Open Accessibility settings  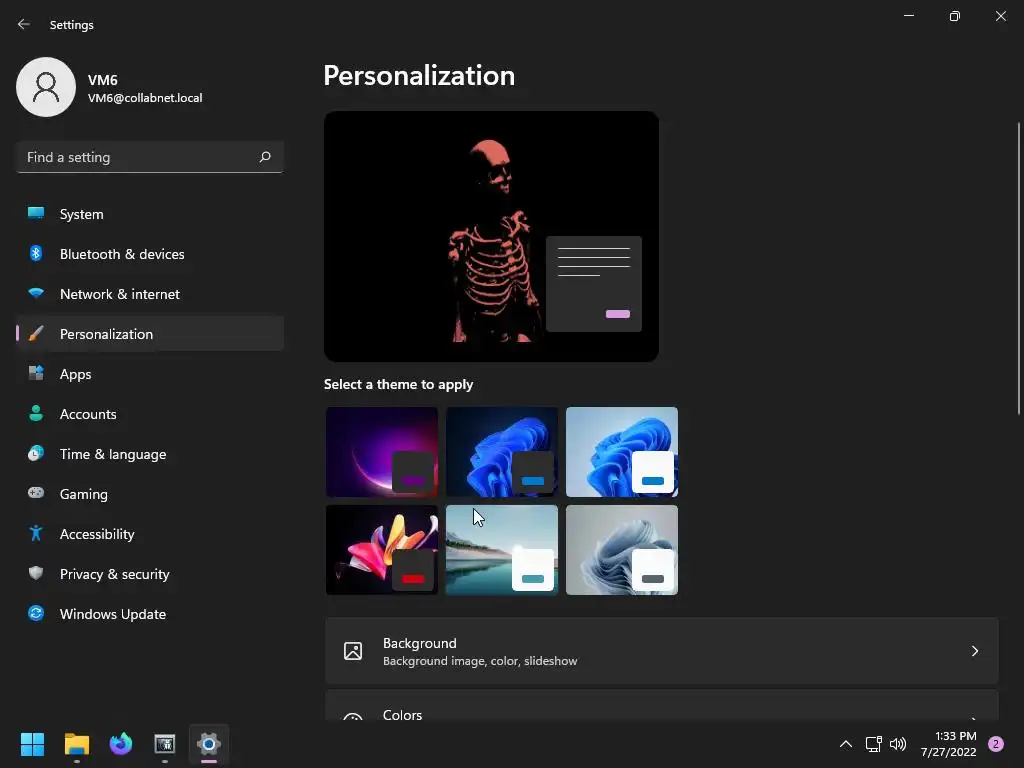point(150,534)
